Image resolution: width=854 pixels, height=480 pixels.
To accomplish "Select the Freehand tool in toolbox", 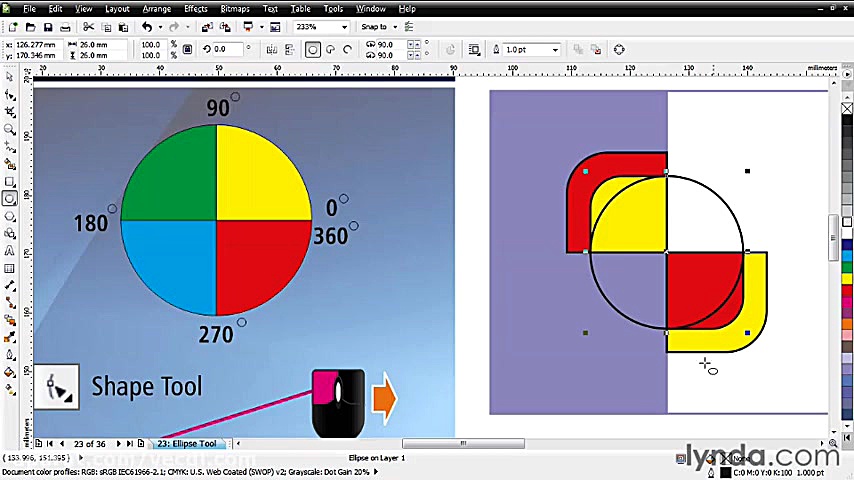I will coord(9,147).
